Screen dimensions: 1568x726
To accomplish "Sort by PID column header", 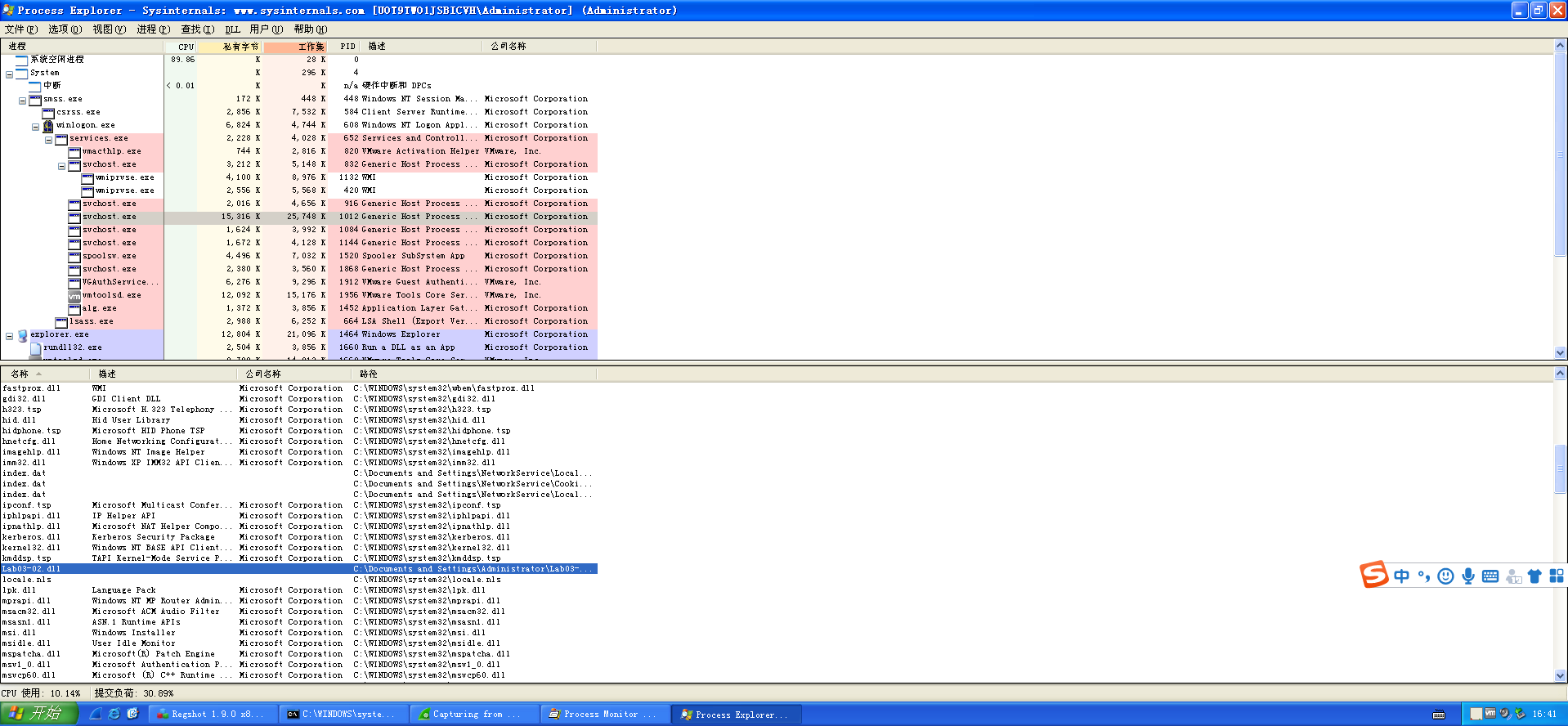I will click(344, 47).
